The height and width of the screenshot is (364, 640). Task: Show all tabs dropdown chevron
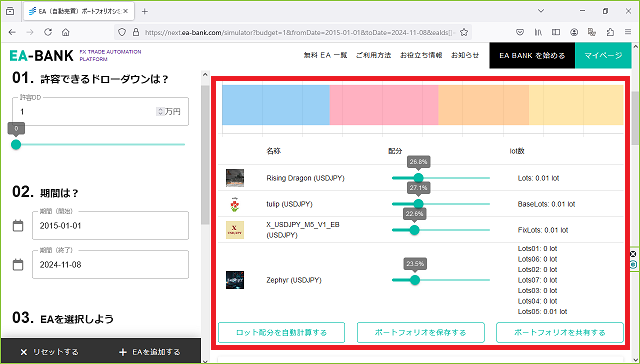click(541, 11)
